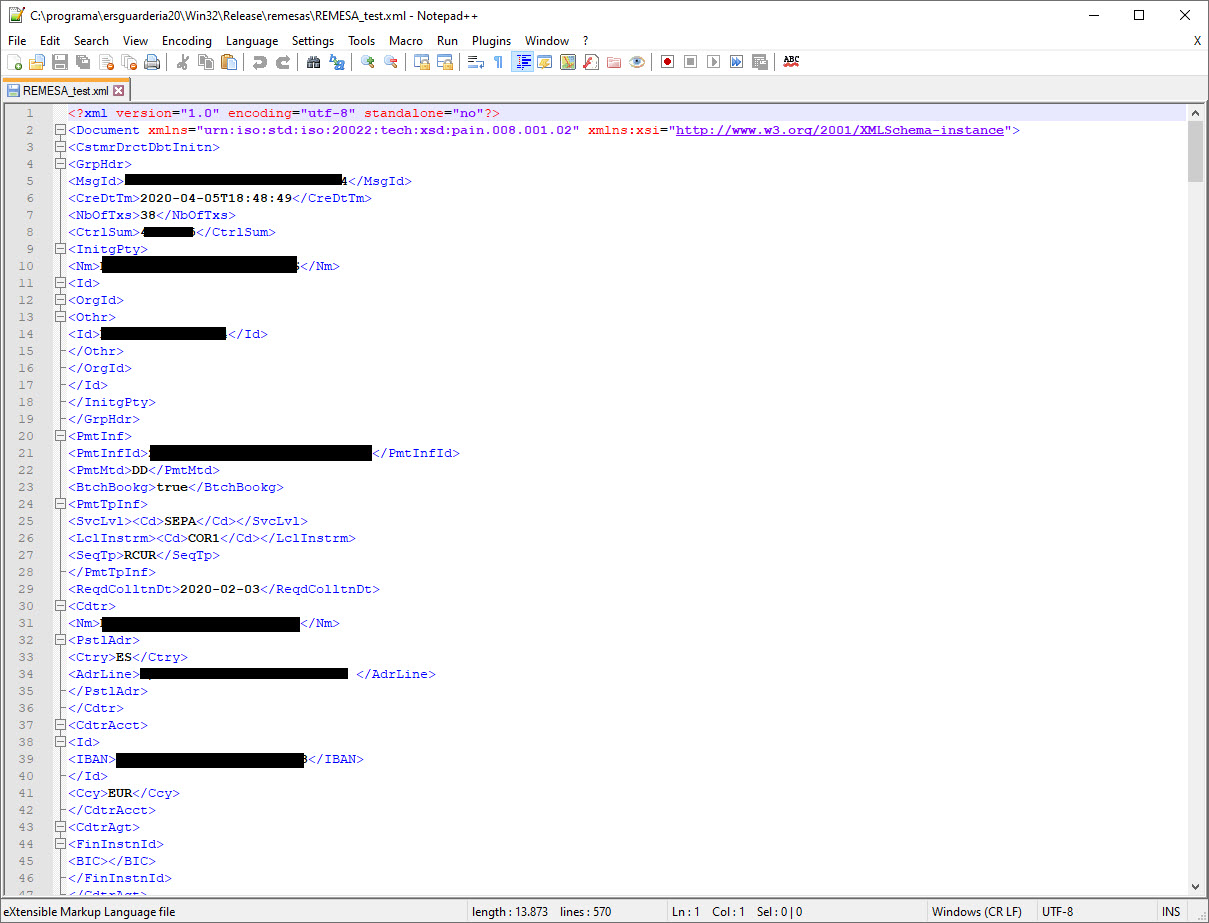Start macro recording with the red dot
The image size is (1209, 923).
pos(667,62)
